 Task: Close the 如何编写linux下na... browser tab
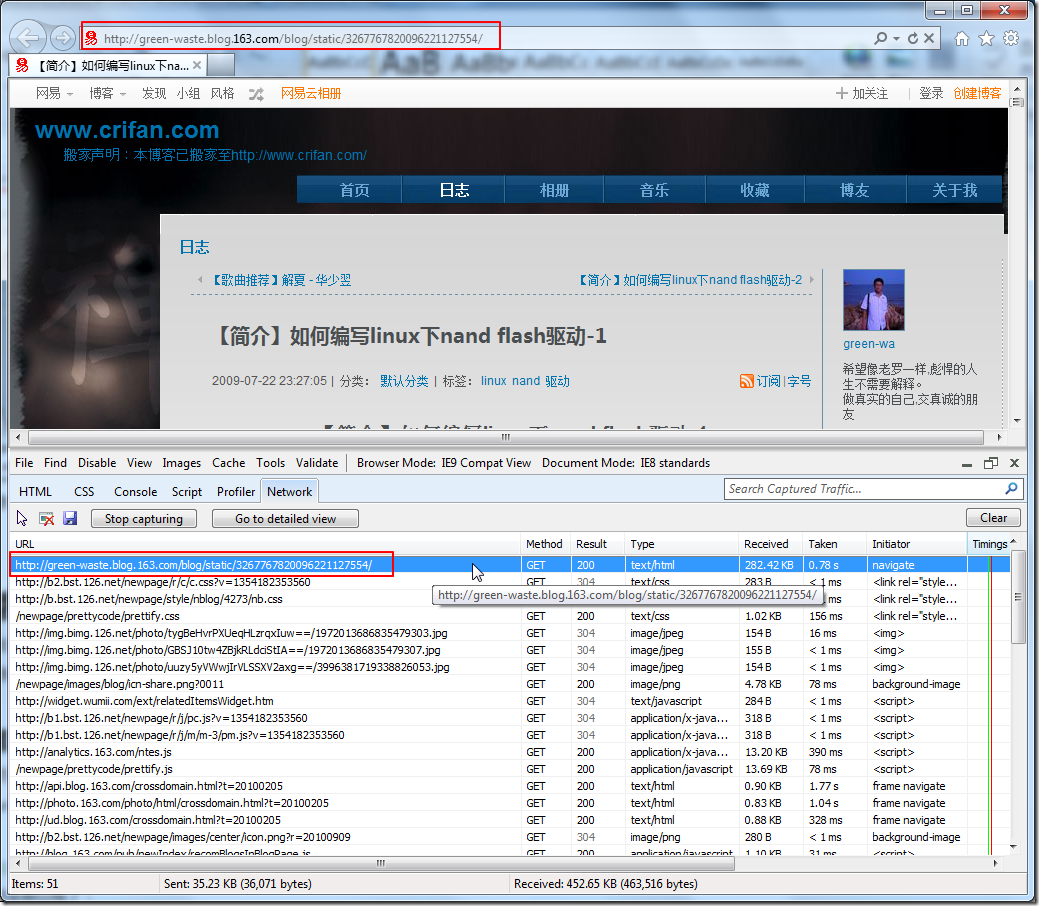pos(197,65)
